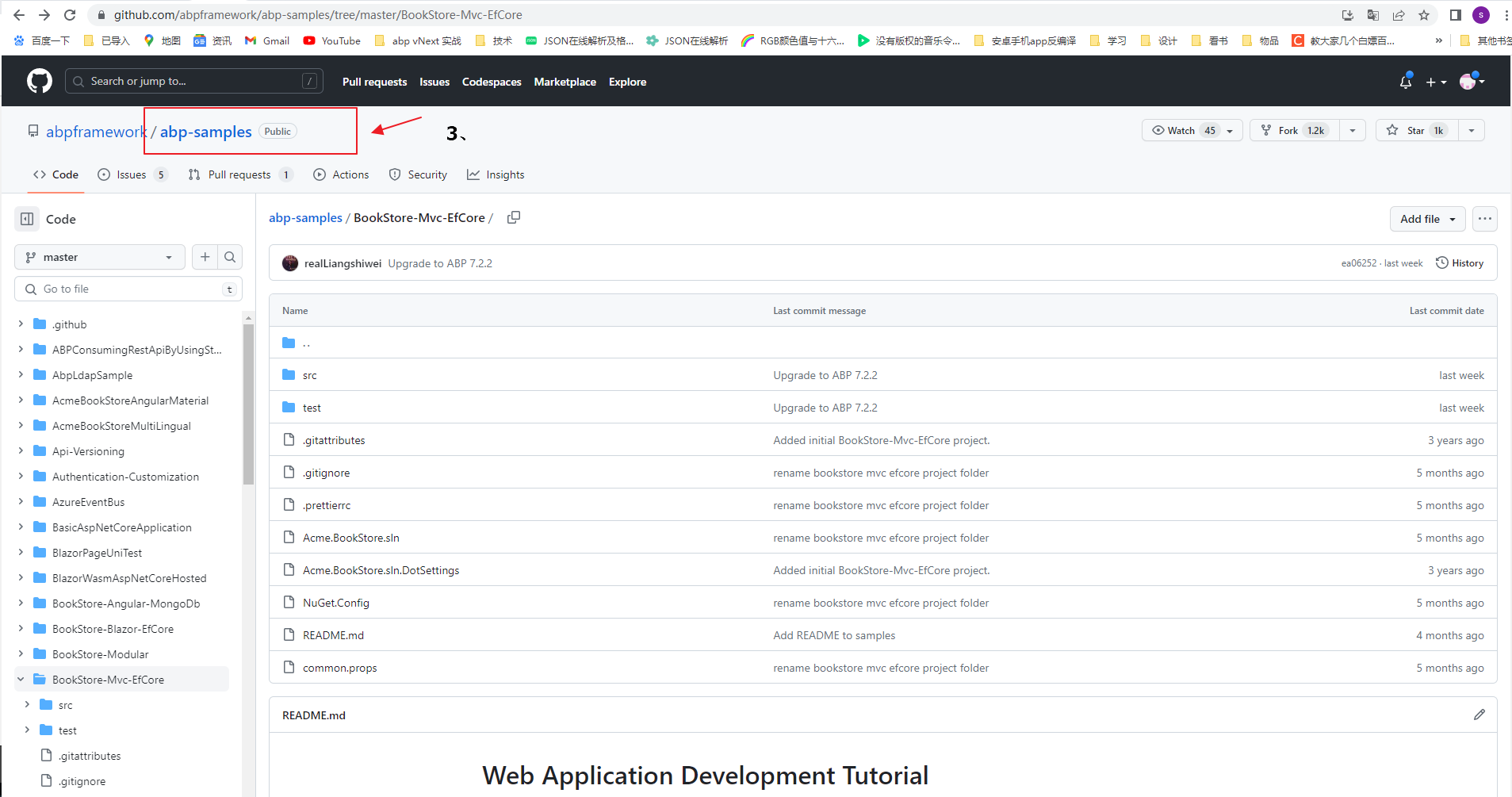Open the abpframework owner link

[x=96, y=132]
